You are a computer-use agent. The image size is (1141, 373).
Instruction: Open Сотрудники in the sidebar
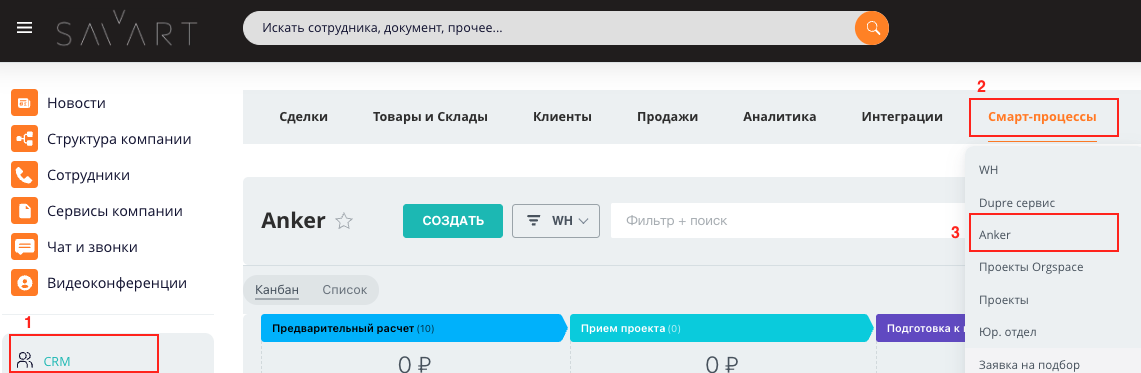click(x=89, y=175)
